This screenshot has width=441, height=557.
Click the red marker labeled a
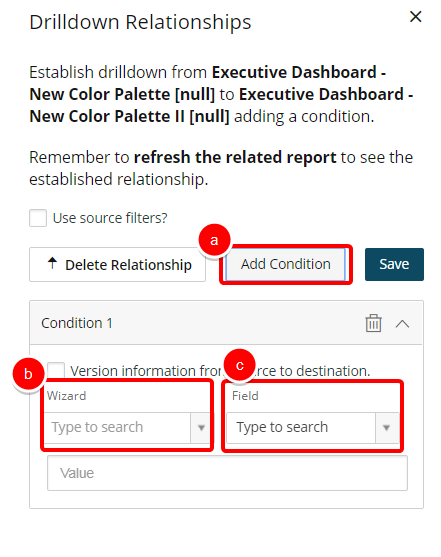pos(214,240)
